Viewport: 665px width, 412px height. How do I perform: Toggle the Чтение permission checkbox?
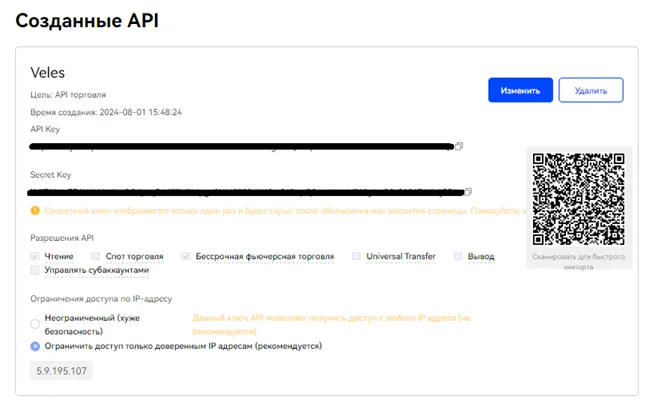point(36,256)
